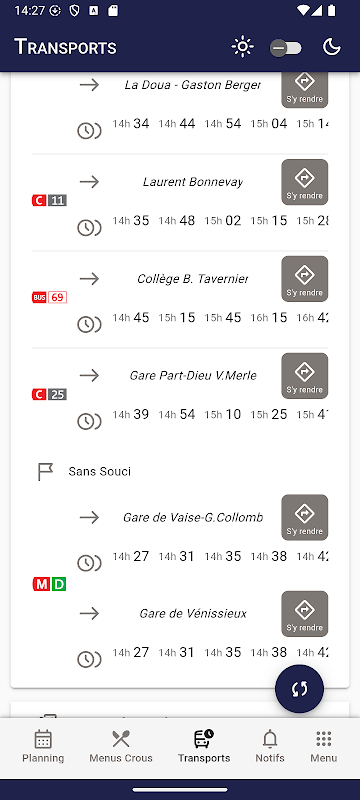The image size is (360, 800).
Task: Toggle the dark mode switch
Action: click(286, 48)
